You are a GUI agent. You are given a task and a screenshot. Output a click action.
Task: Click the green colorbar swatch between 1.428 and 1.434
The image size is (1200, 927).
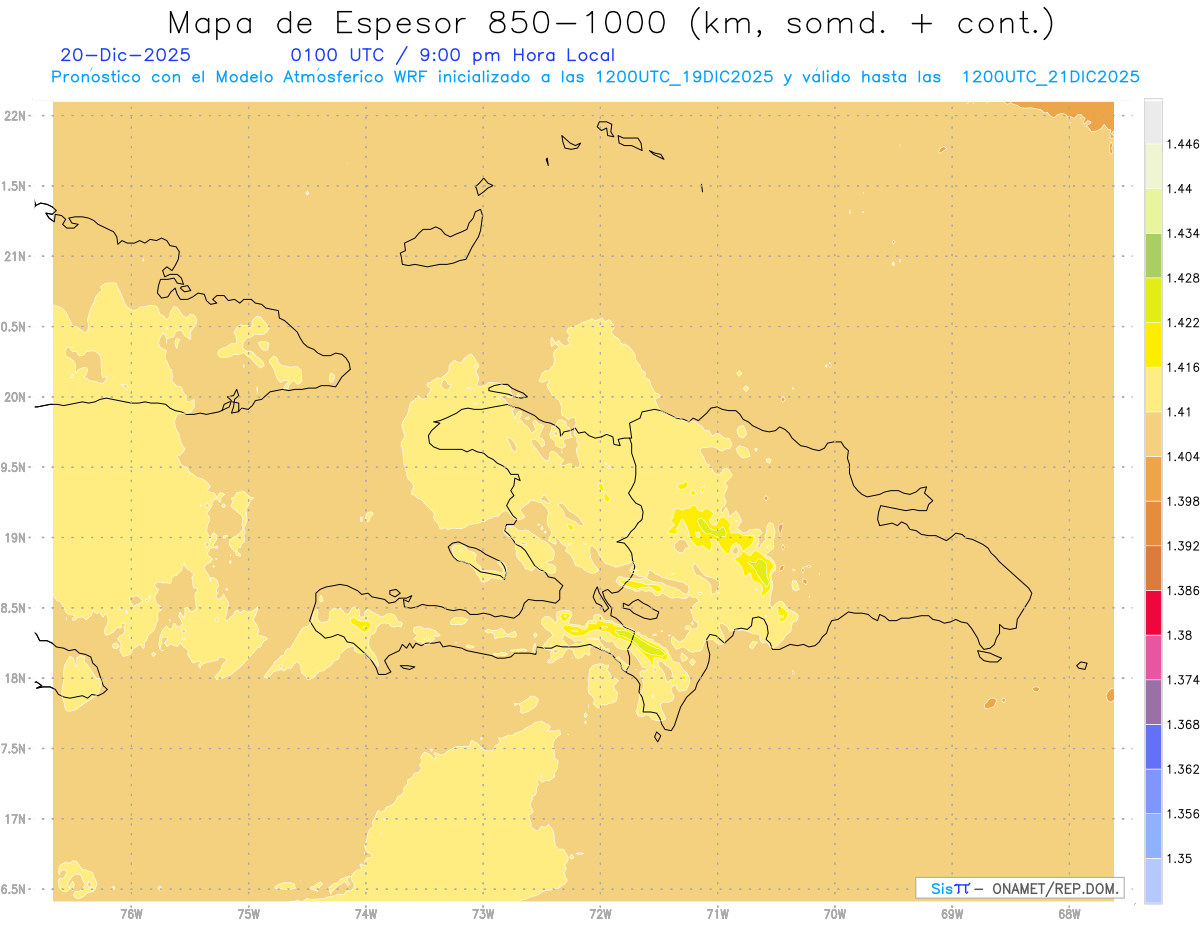(x=1153, y=255)
